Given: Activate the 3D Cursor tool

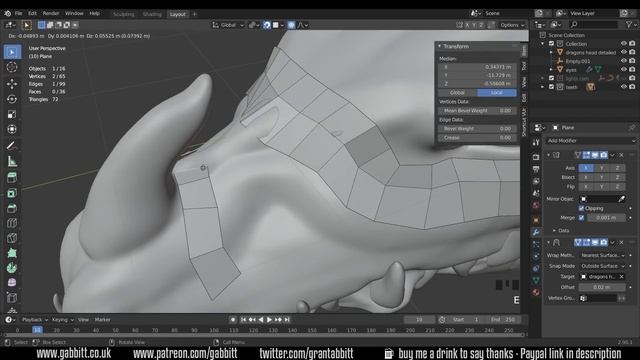Looking at the screenshot, I should (12, 67).
